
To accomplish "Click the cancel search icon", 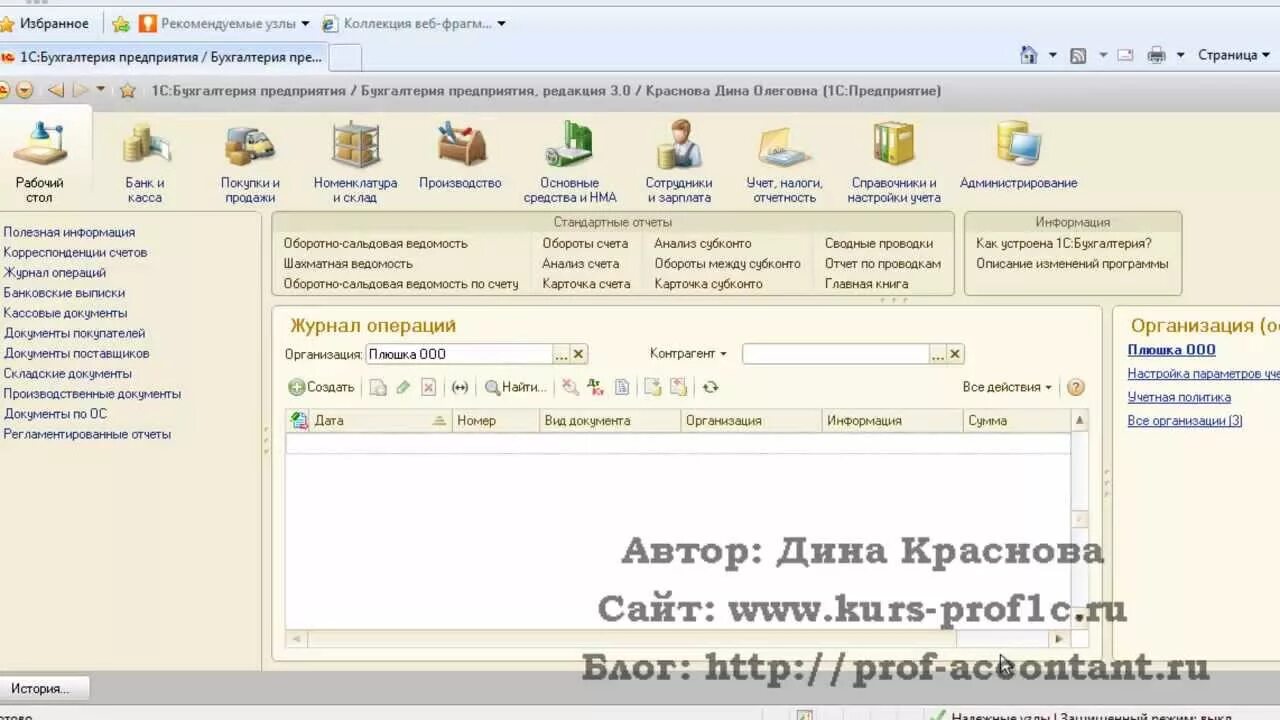I will (570, 387).
